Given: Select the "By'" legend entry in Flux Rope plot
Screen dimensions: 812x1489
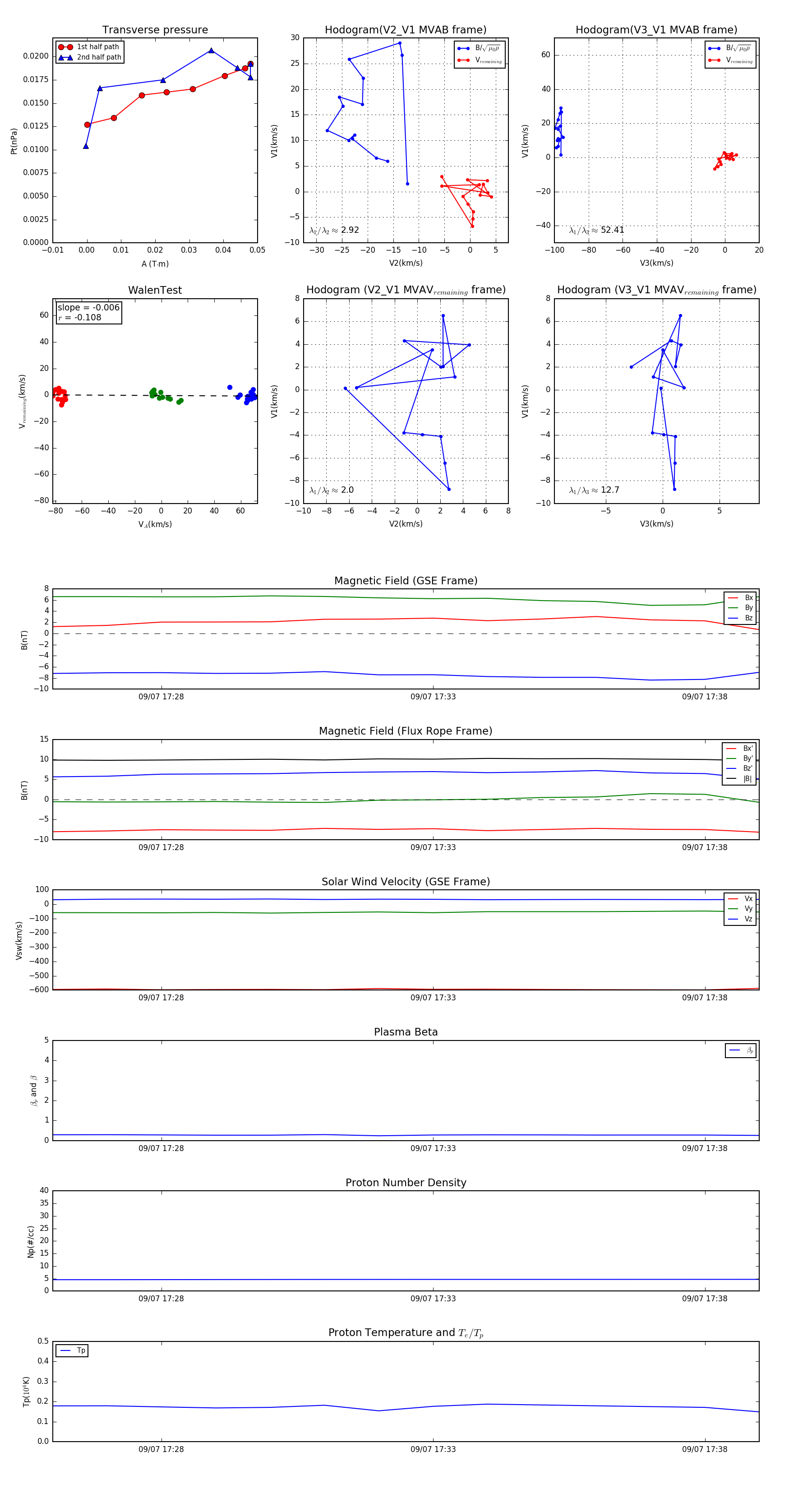Looking at the screenshot, I should (x=740, y=758).
